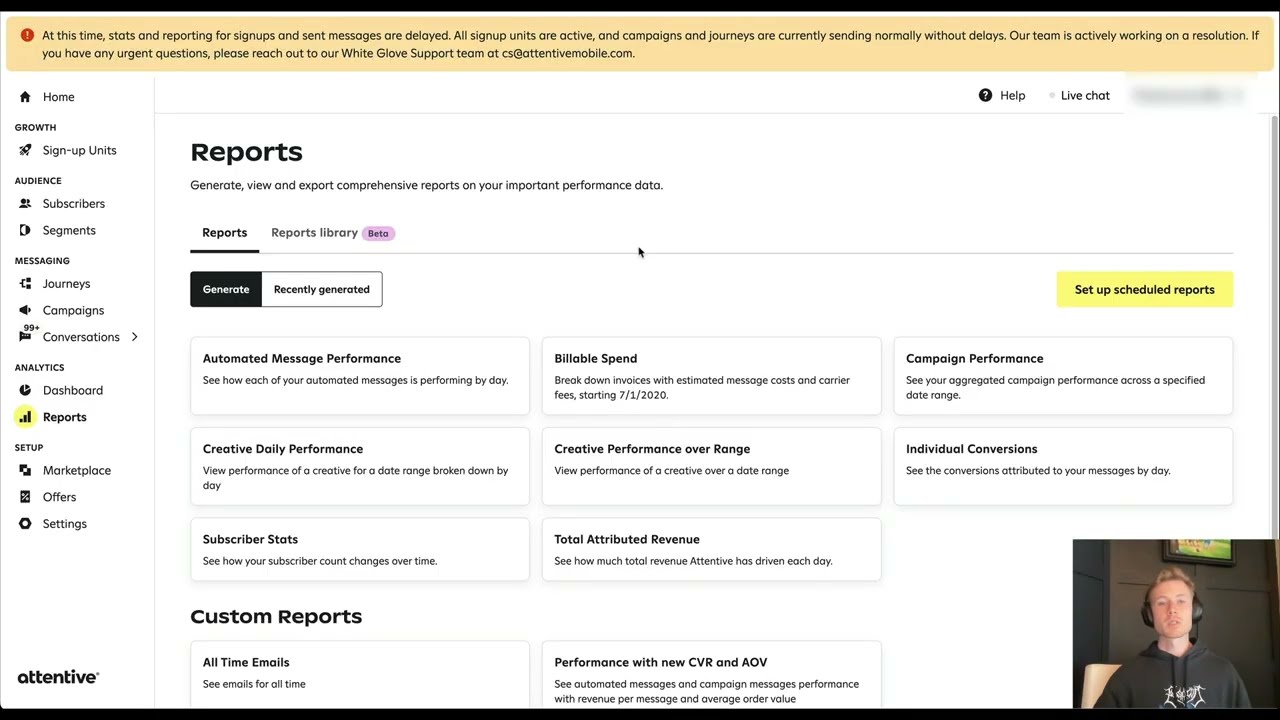Viewport: 1280px width, 720px height.
Task: Click the Subscribers people icon
Action: 25,204
